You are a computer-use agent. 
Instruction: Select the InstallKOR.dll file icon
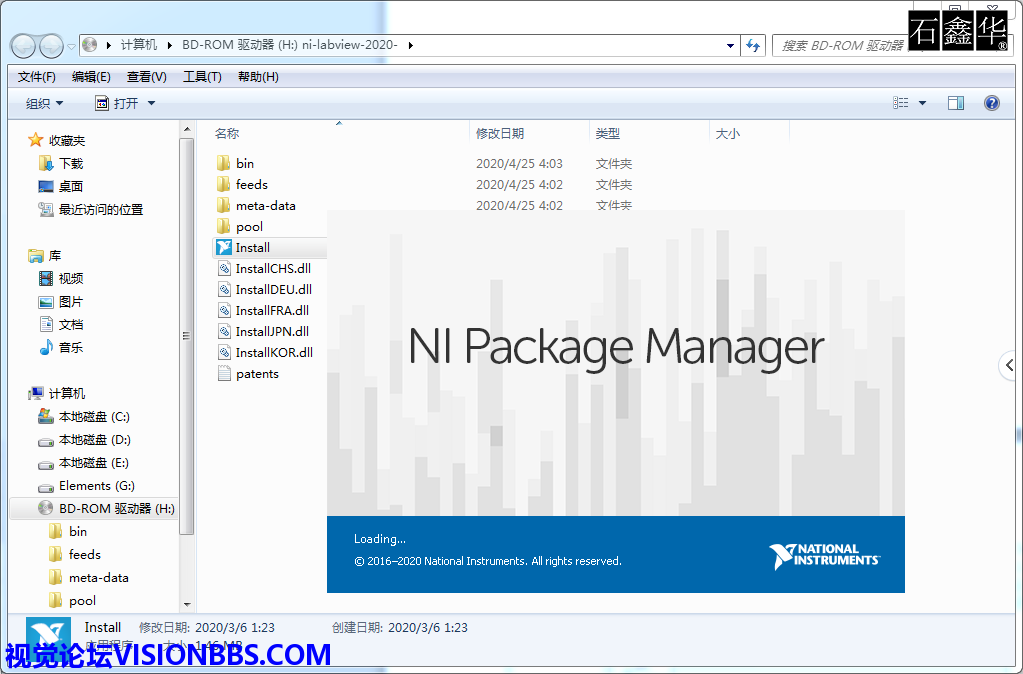(224, 352)
